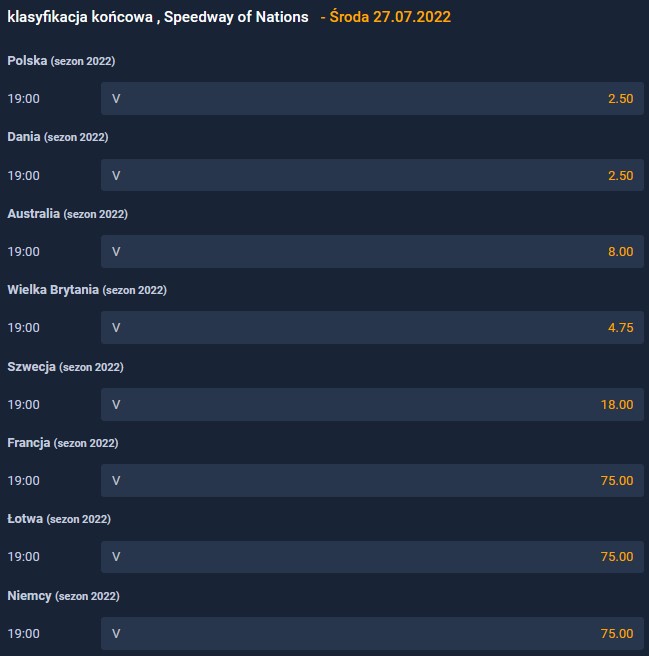Screen dimensions: 649x656
Task: Pick the Dania 2.50 odds button
Action: [x=372, y=175]
